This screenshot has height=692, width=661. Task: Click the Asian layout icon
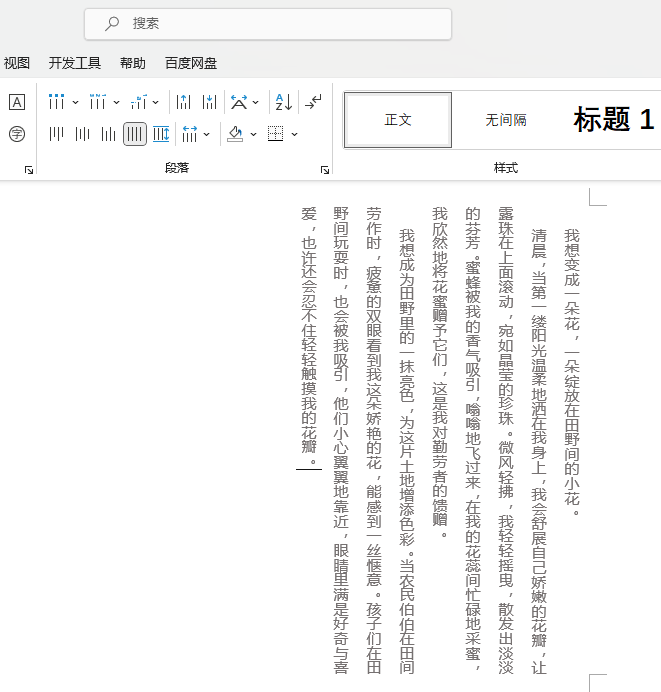[239, 102]
